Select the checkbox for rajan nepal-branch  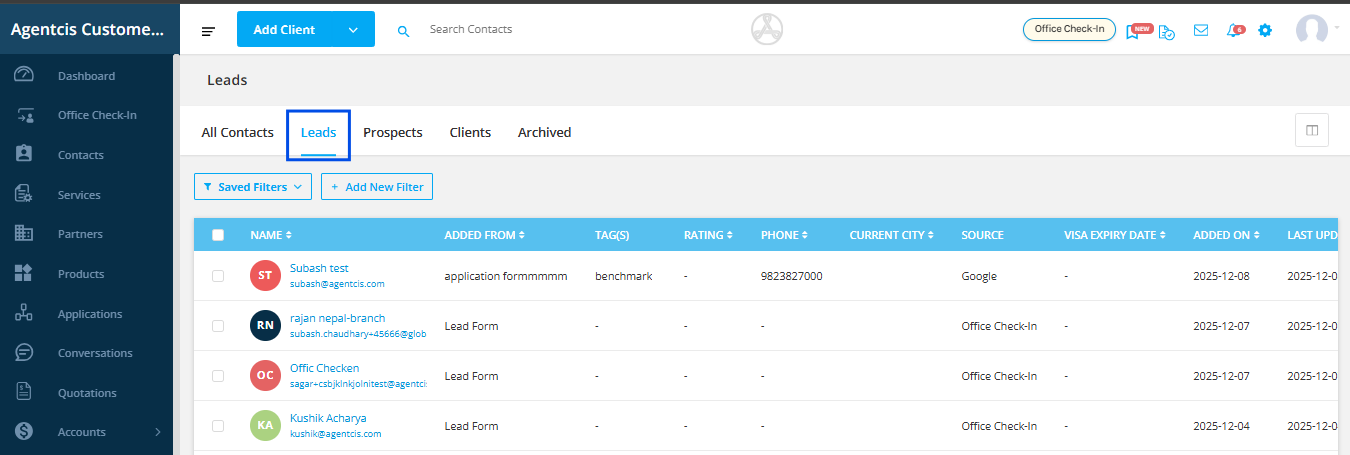(x=218, y=326)
